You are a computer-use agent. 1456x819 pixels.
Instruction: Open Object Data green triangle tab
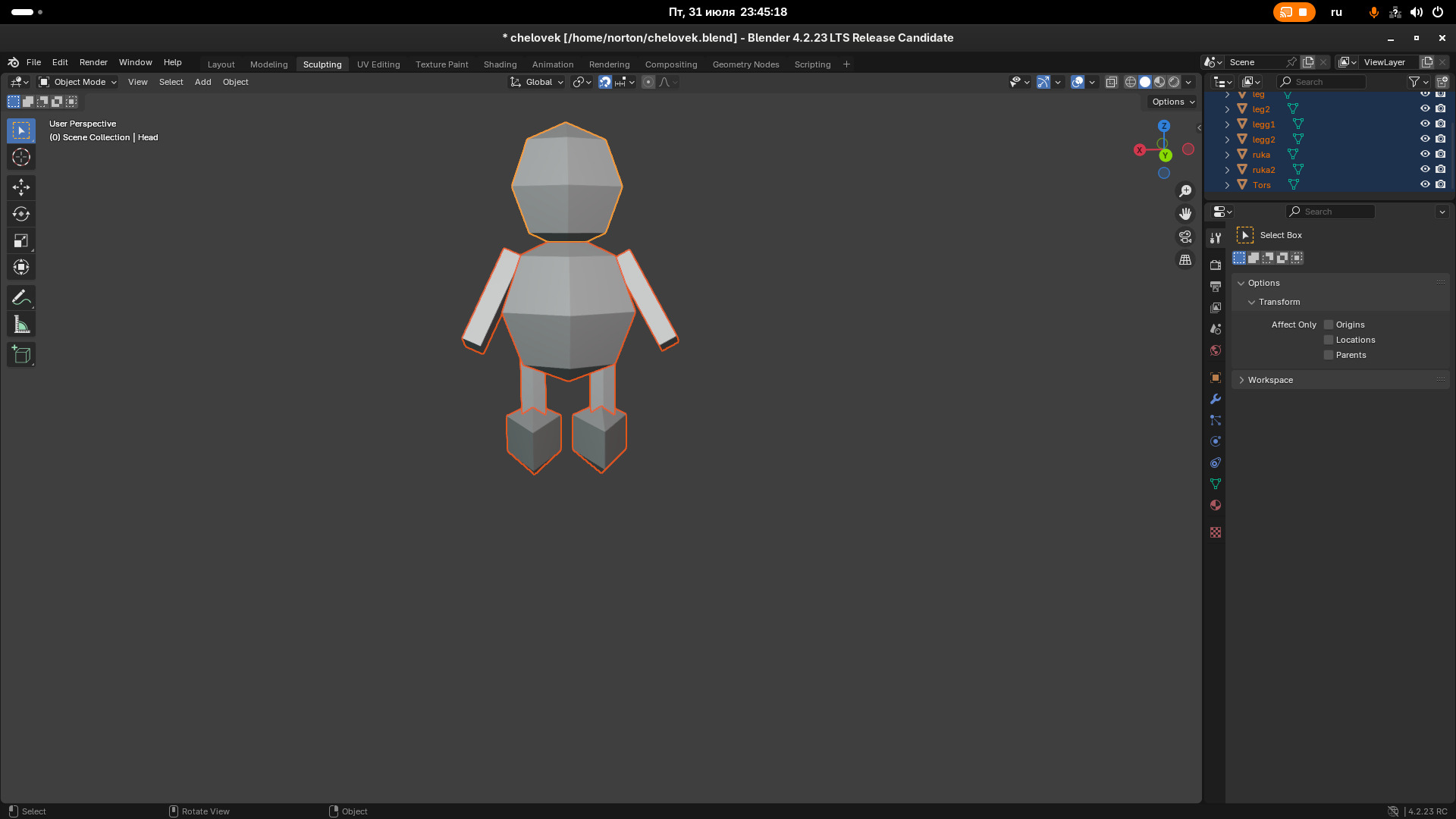[1216, 483]
